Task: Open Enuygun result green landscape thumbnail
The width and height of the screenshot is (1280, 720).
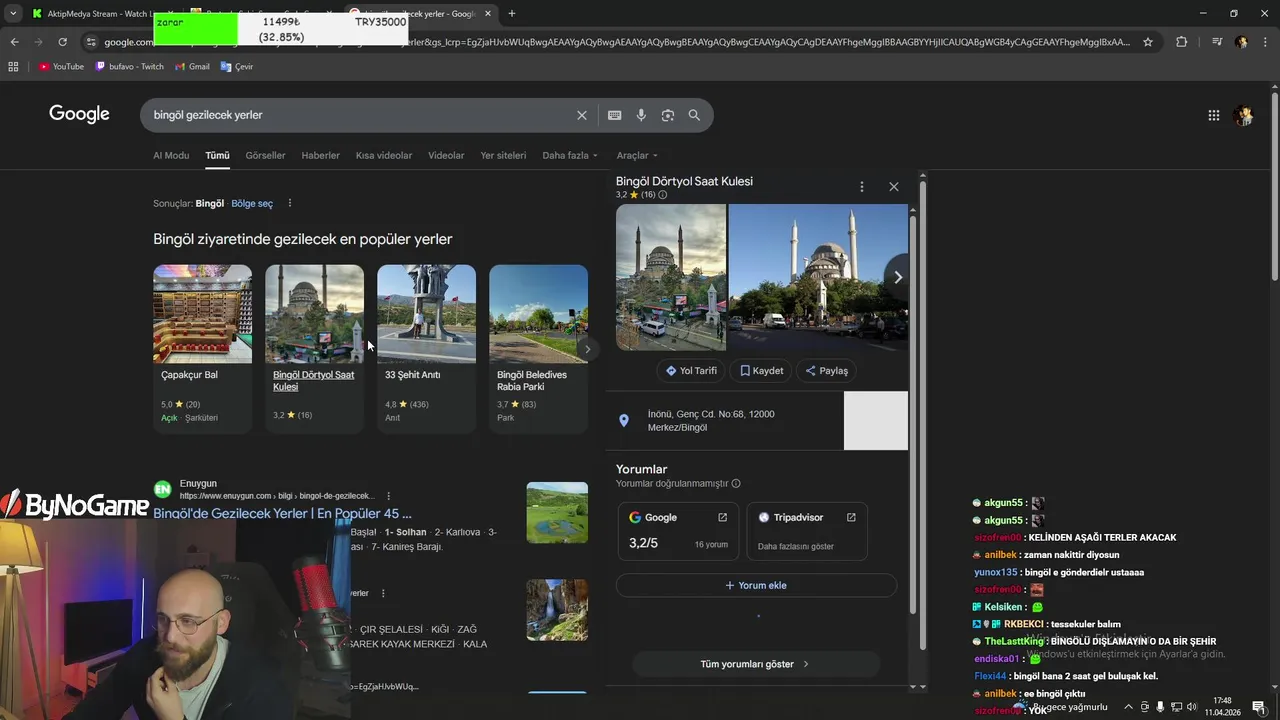Action: [x=557, y=513]
